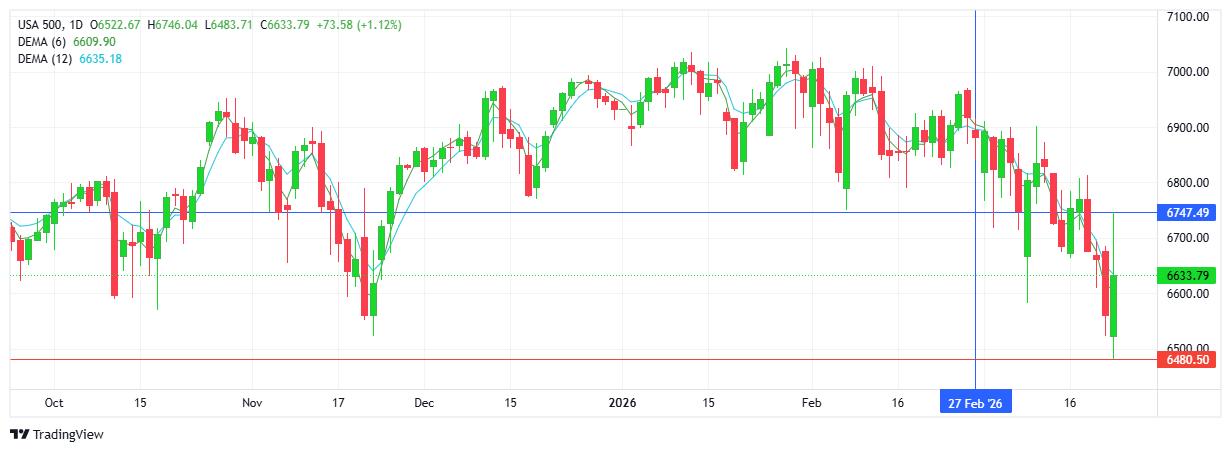Image resolution: width=1231 pixels, height=452 pixels.
Task: Click the latest green candle on the chart
Action: [1113, 305]
